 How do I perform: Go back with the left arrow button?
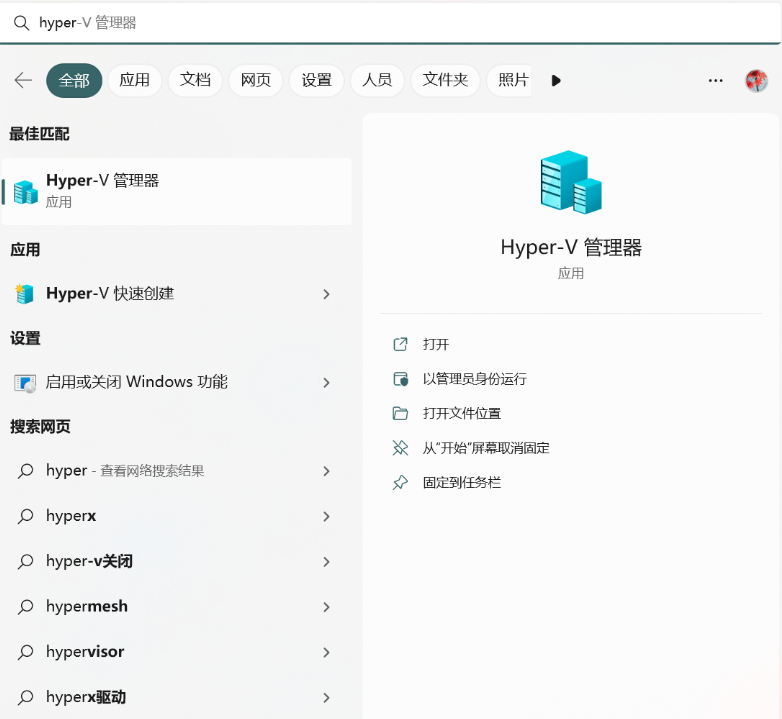click(23, 80)
